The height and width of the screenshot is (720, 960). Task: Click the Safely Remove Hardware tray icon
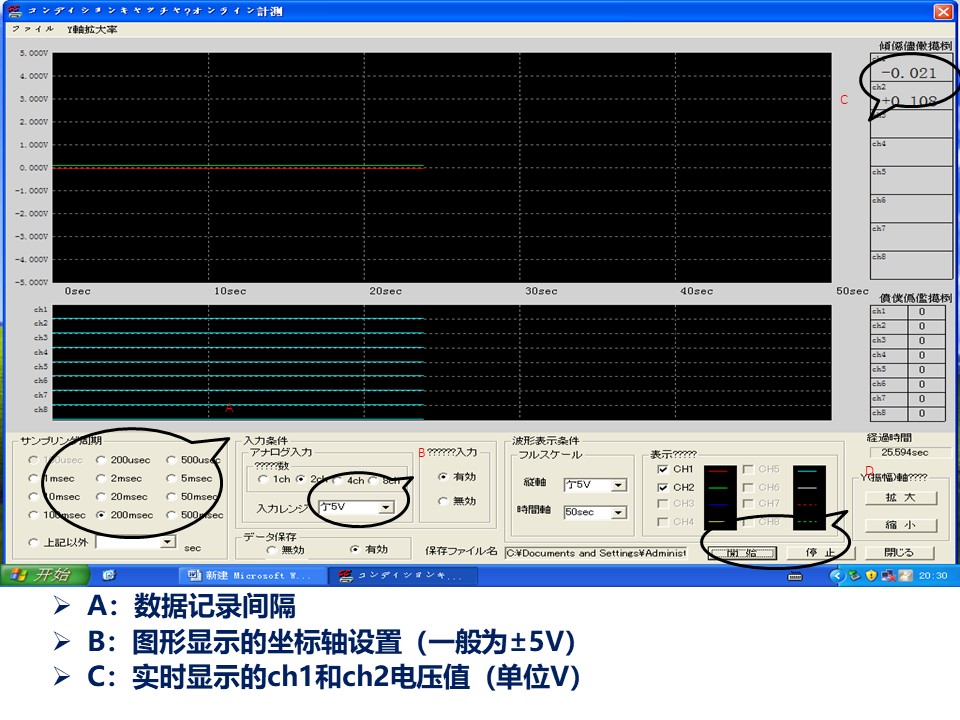tap(854, 576)
